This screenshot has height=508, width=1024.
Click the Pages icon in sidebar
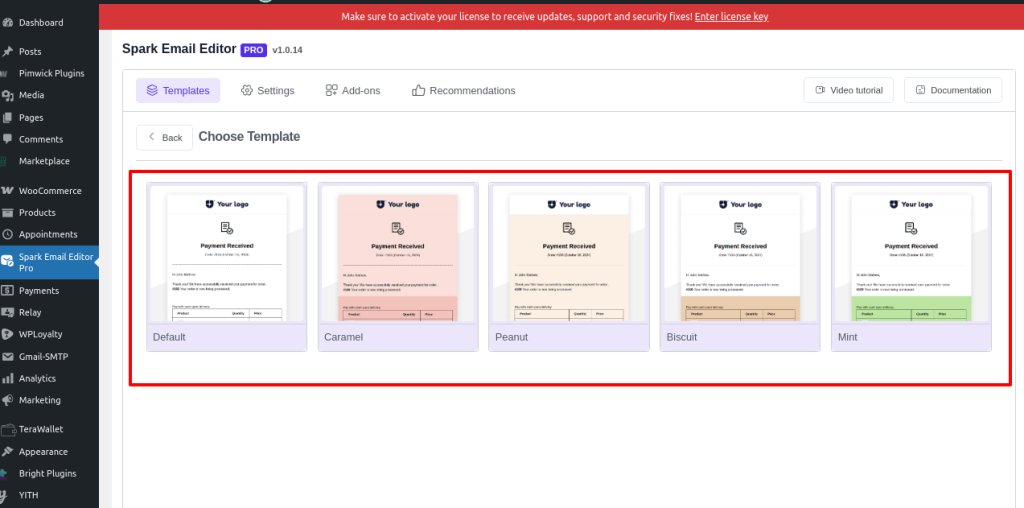coord(7,118)
